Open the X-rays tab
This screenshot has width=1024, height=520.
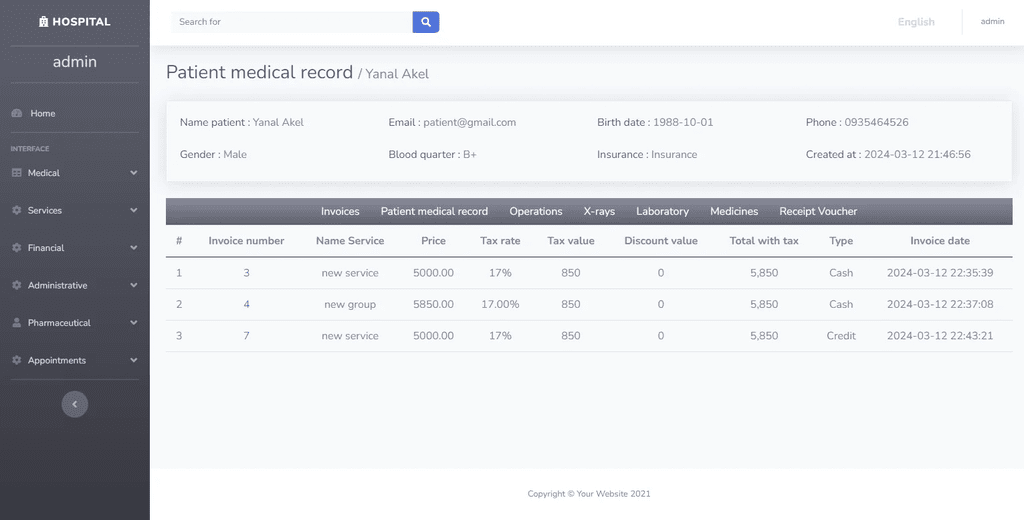click(x=599, y=212)
